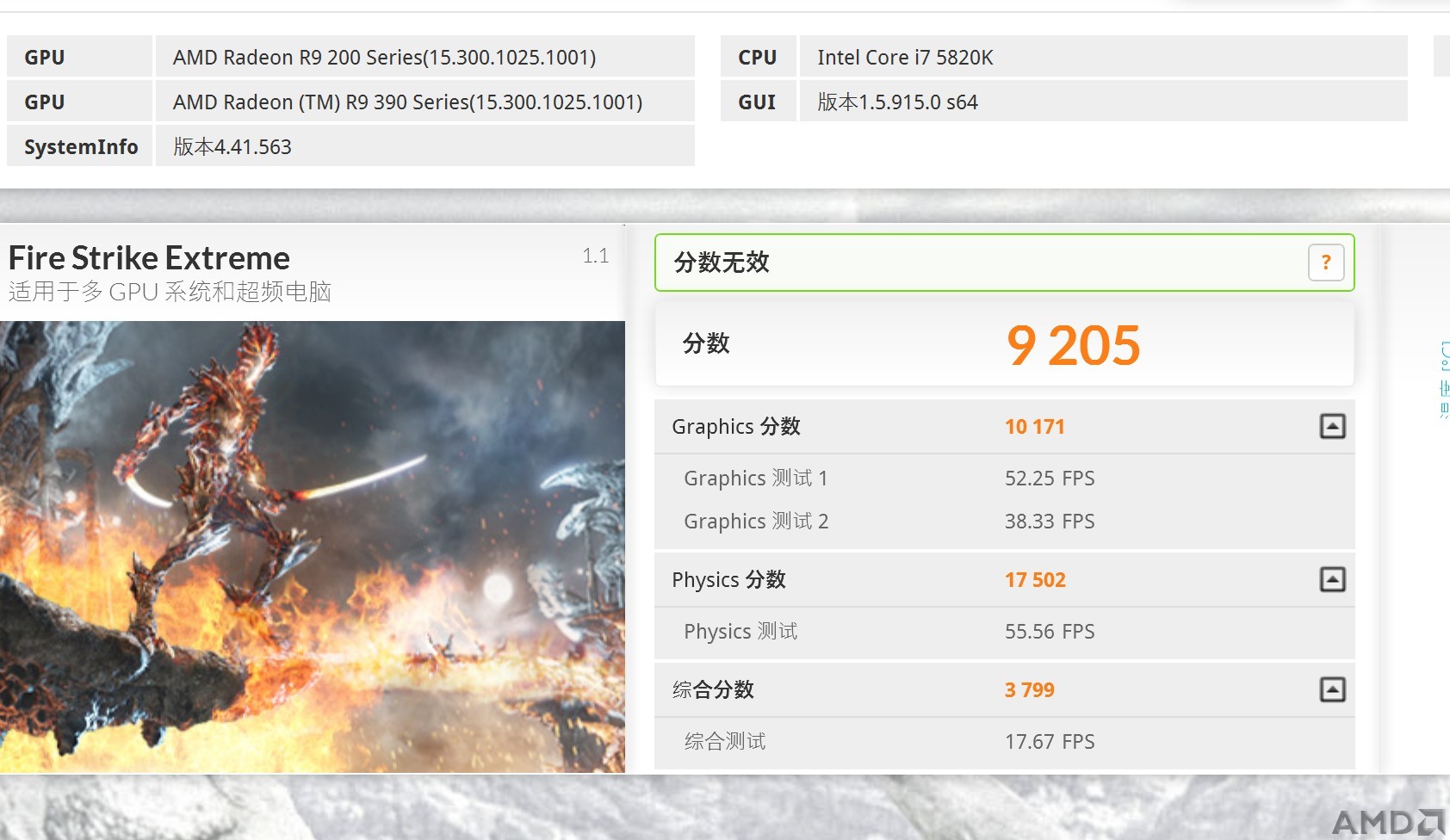Click the SystemInfo label cell
The height and width of the screenshot is (840, 1450).
click(80, 146)
